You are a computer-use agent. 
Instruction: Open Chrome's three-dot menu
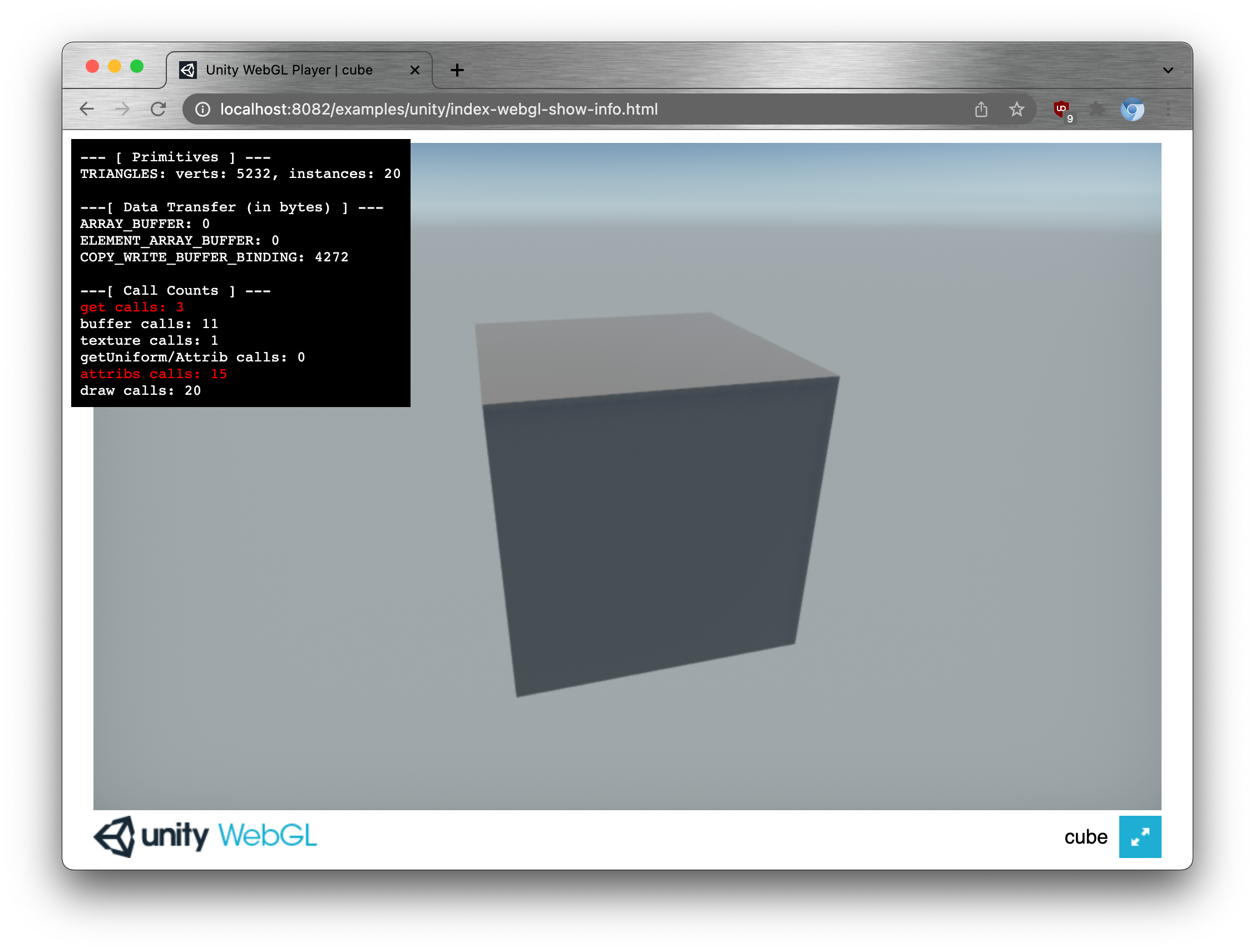tap(1168, 110)
